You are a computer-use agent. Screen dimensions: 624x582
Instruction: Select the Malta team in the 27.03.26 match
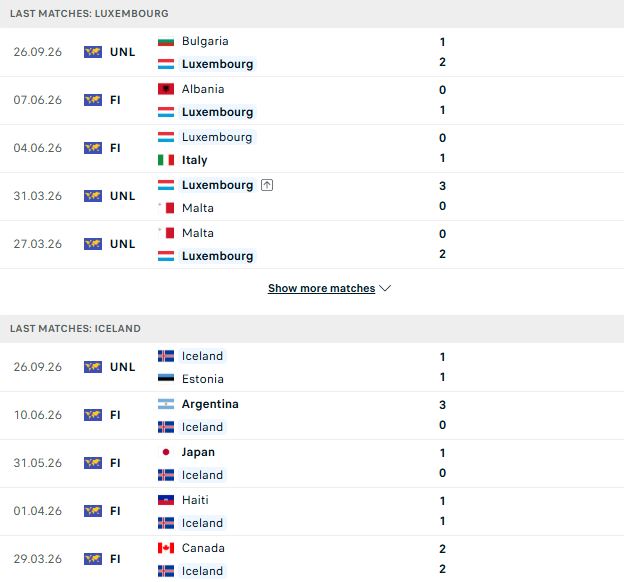(198, 233)
